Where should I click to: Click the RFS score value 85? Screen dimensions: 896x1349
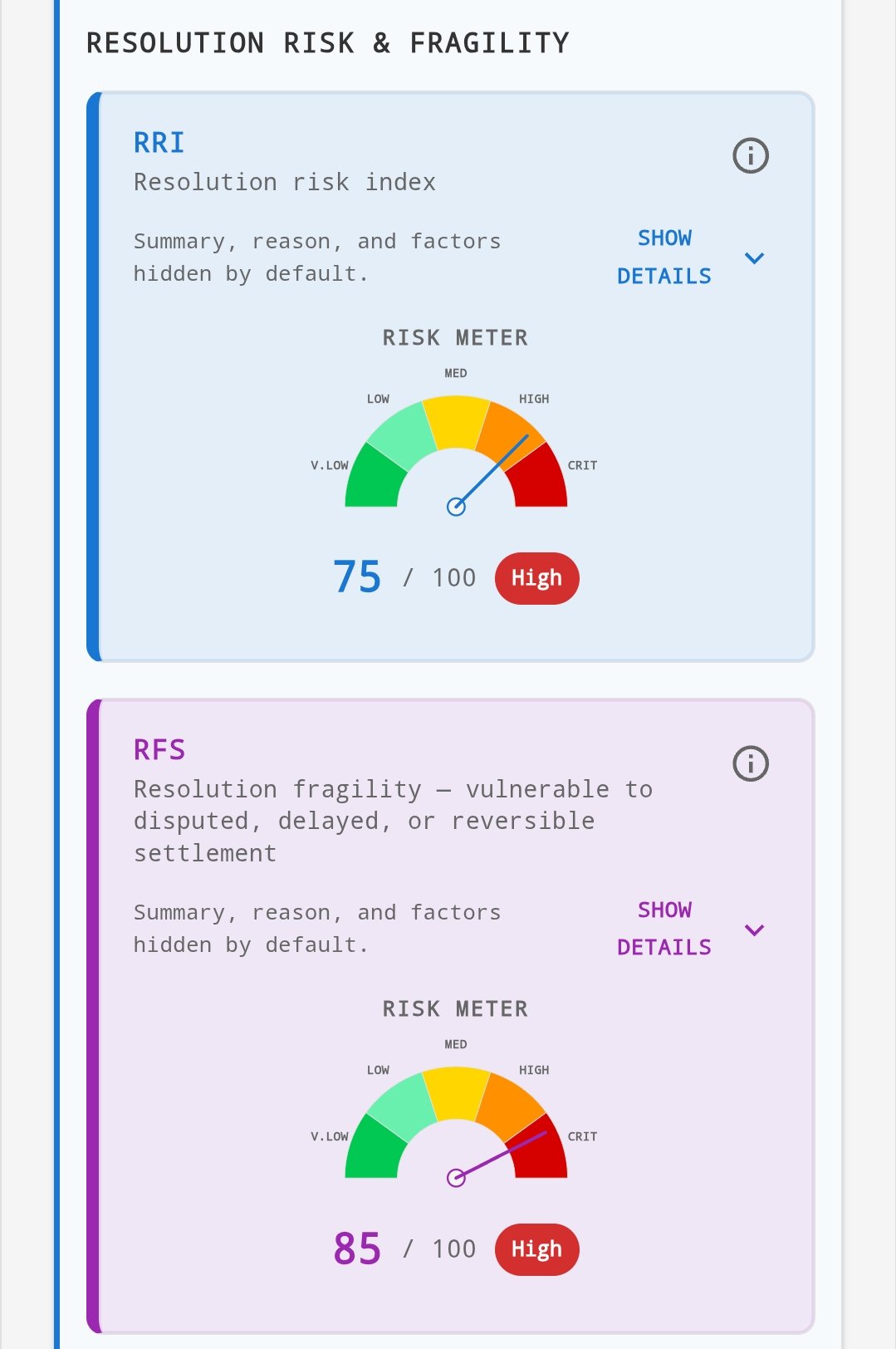357,1248
